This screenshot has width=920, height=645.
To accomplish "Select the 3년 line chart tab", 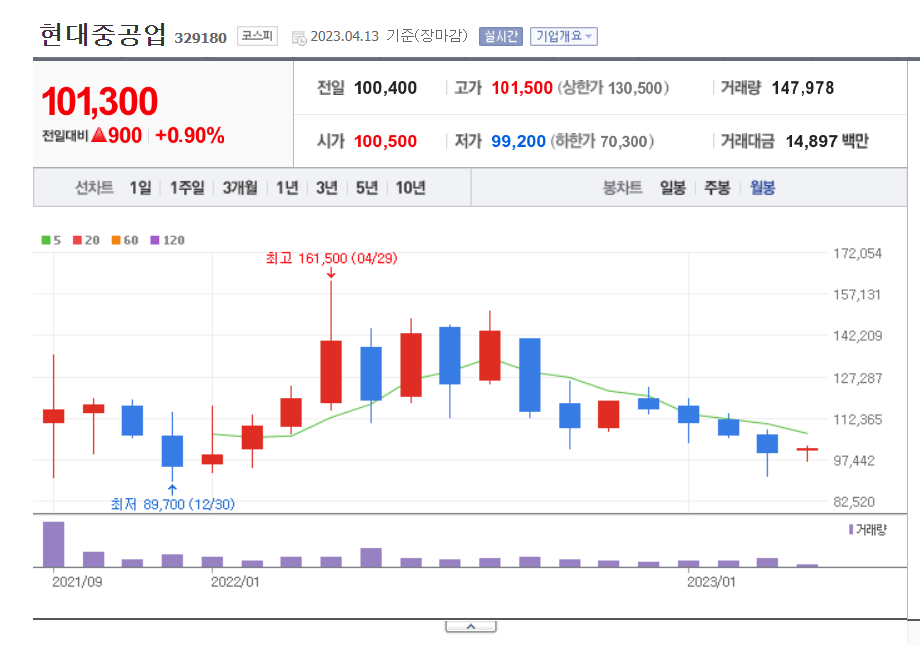I will (327, 188).
